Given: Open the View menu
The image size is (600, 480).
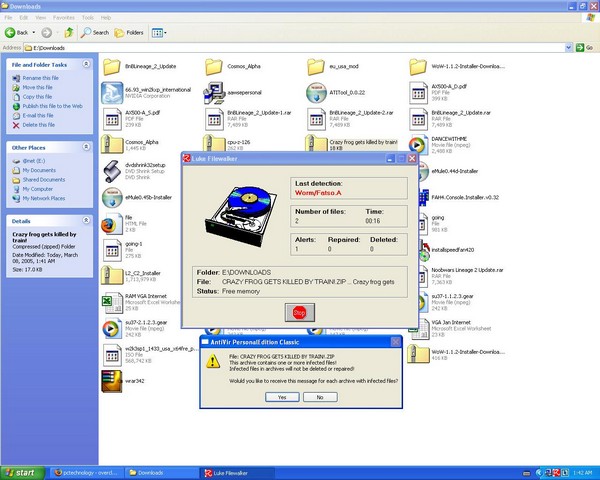Looking at the screenshot, I should 41,18.
